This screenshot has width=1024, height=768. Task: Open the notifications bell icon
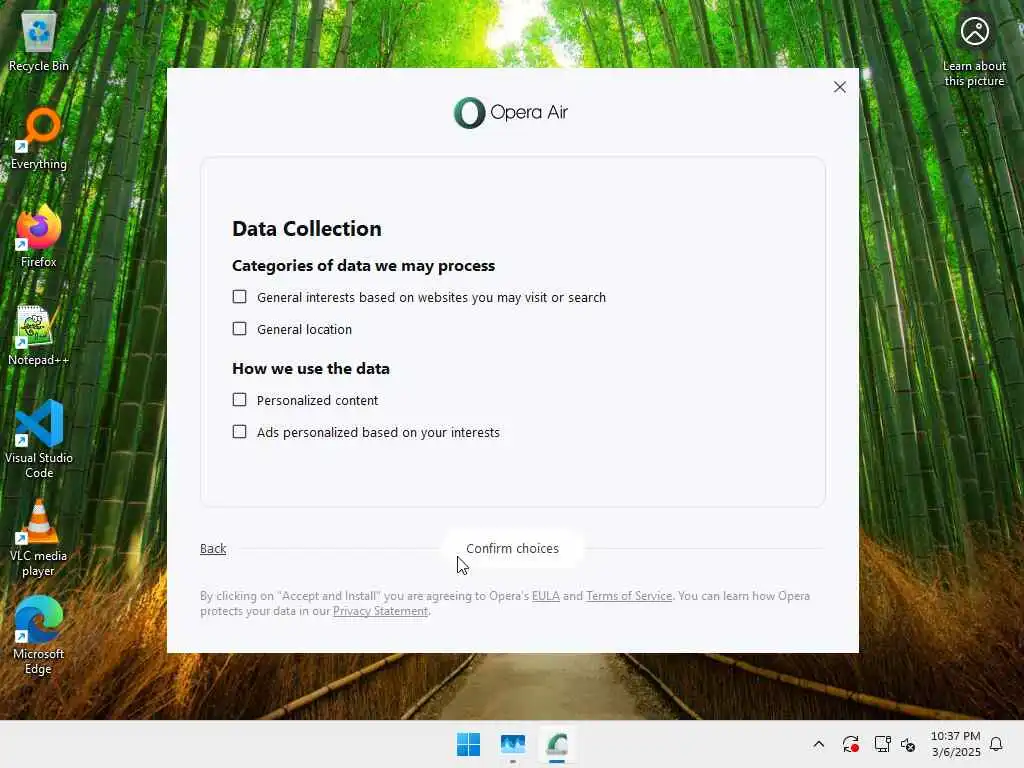point(996,744)
